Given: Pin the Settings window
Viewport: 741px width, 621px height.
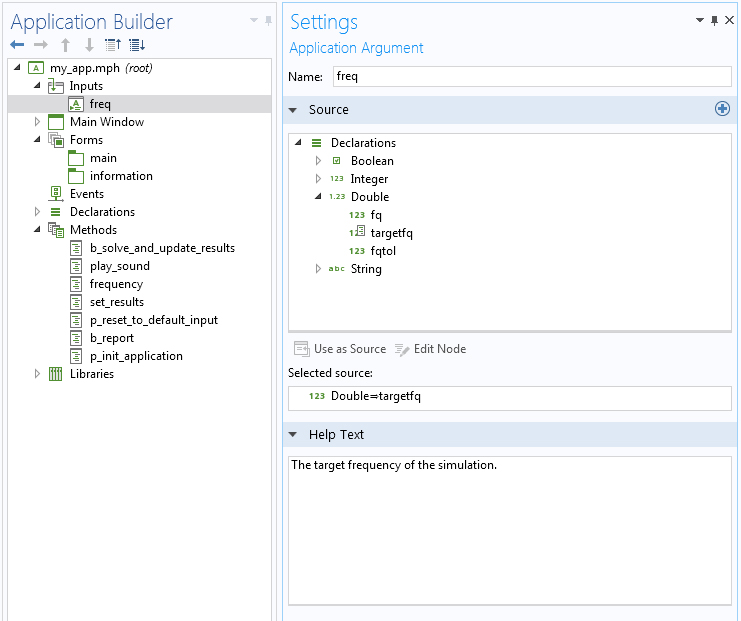Looking at the screenshot, I should click(x=715, y=20).
